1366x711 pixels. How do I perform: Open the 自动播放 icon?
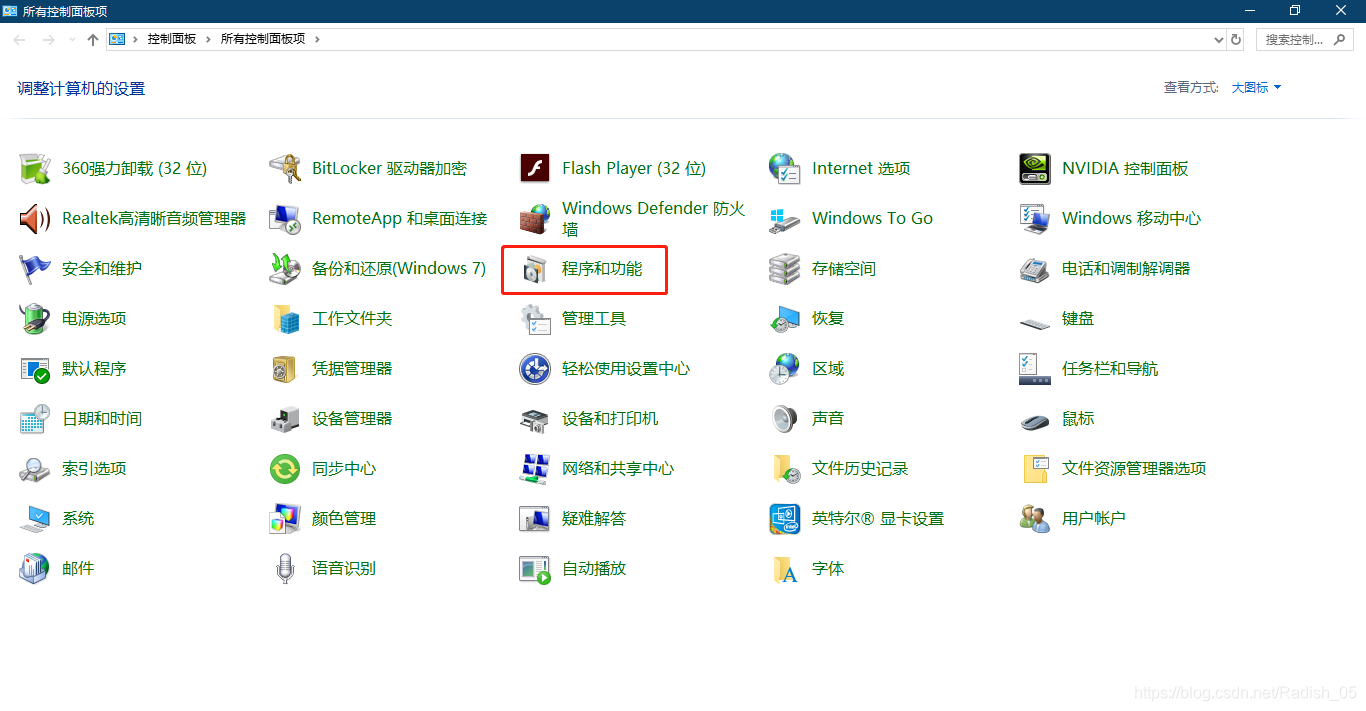535,569
